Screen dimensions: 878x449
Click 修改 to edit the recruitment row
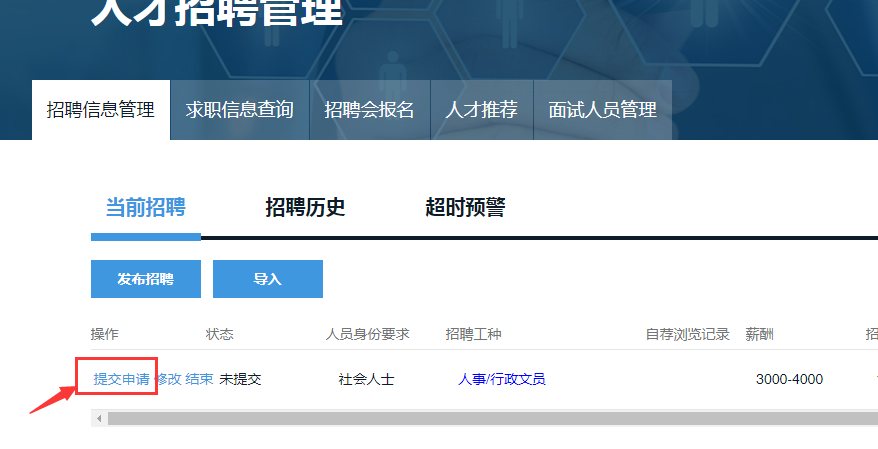tap(168, 379)
